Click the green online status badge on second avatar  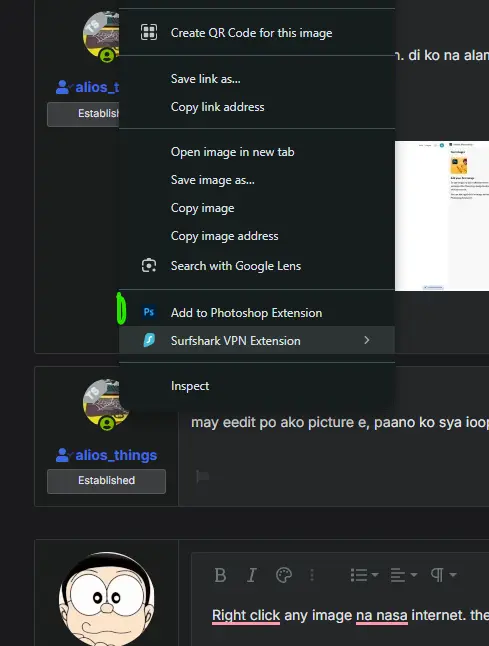click(107, 424)
